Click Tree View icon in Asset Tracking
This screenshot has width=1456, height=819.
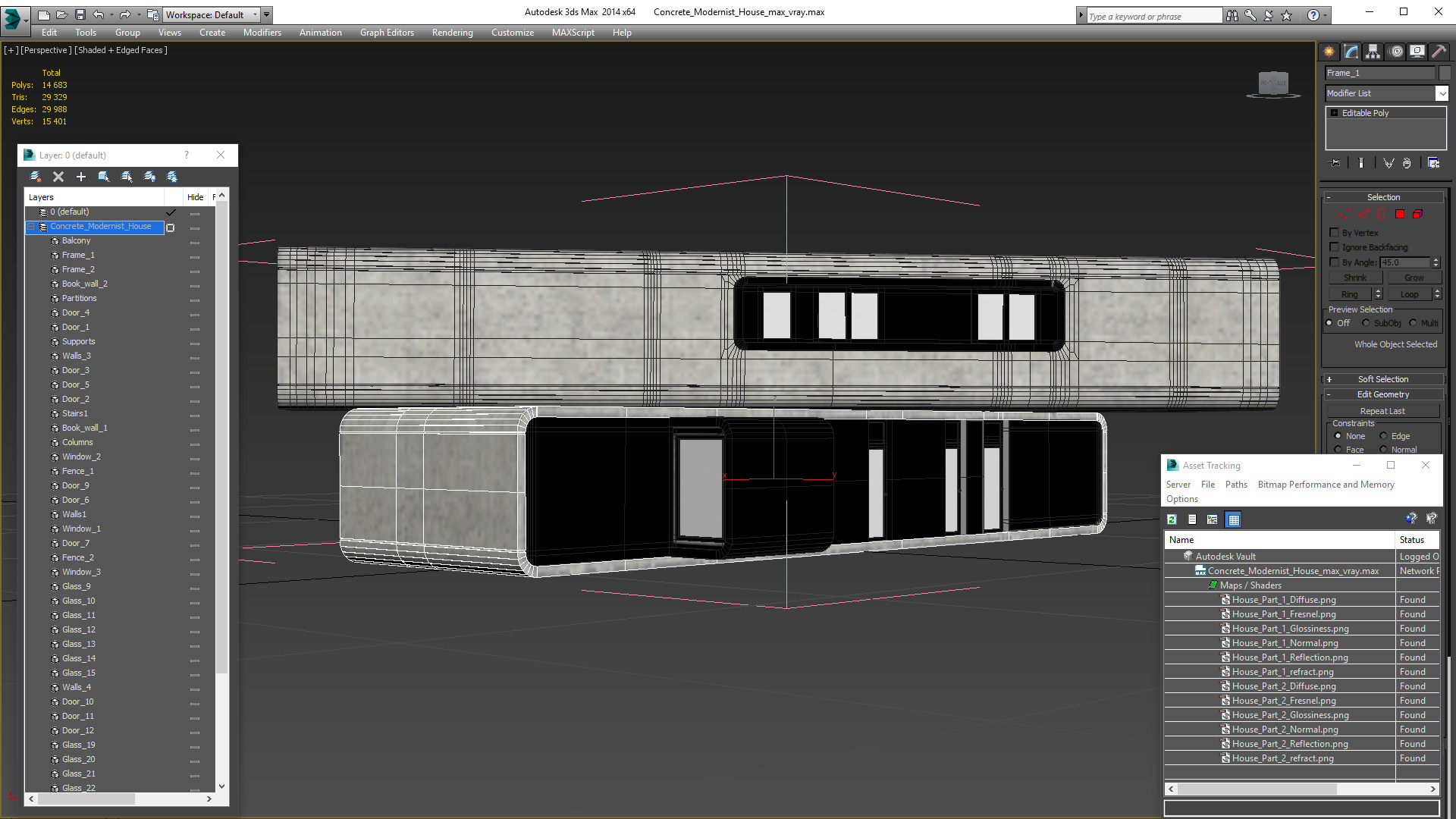(x=1213, y=519)
